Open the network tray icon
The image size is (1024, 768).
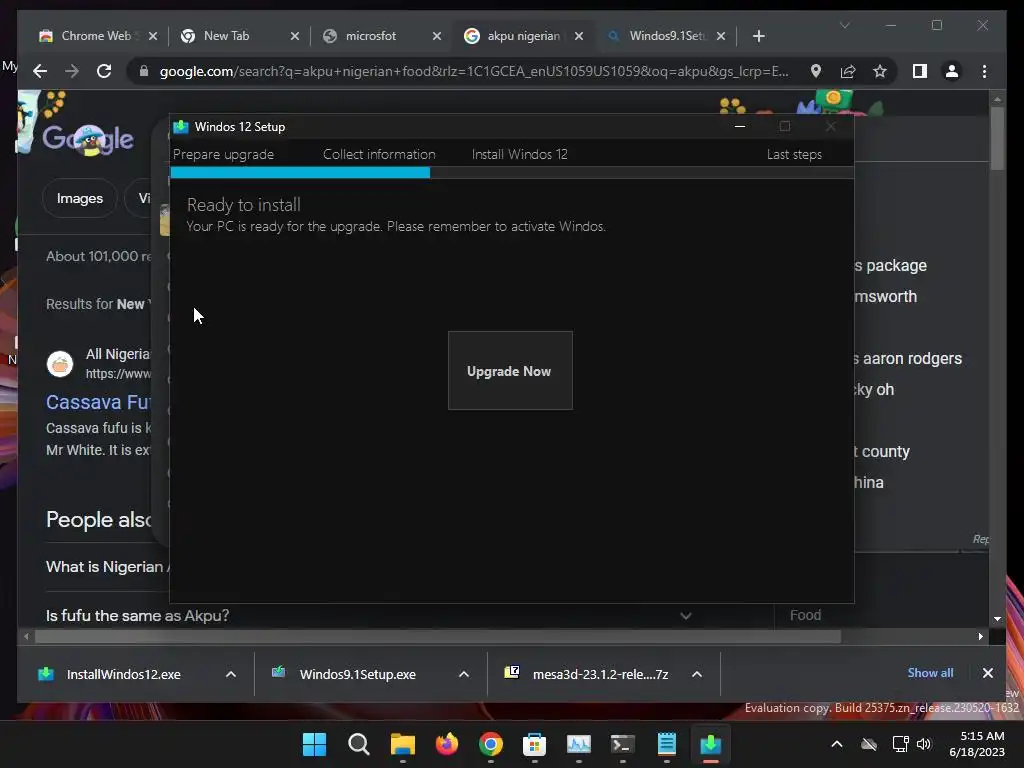click(x=901, y=744)
